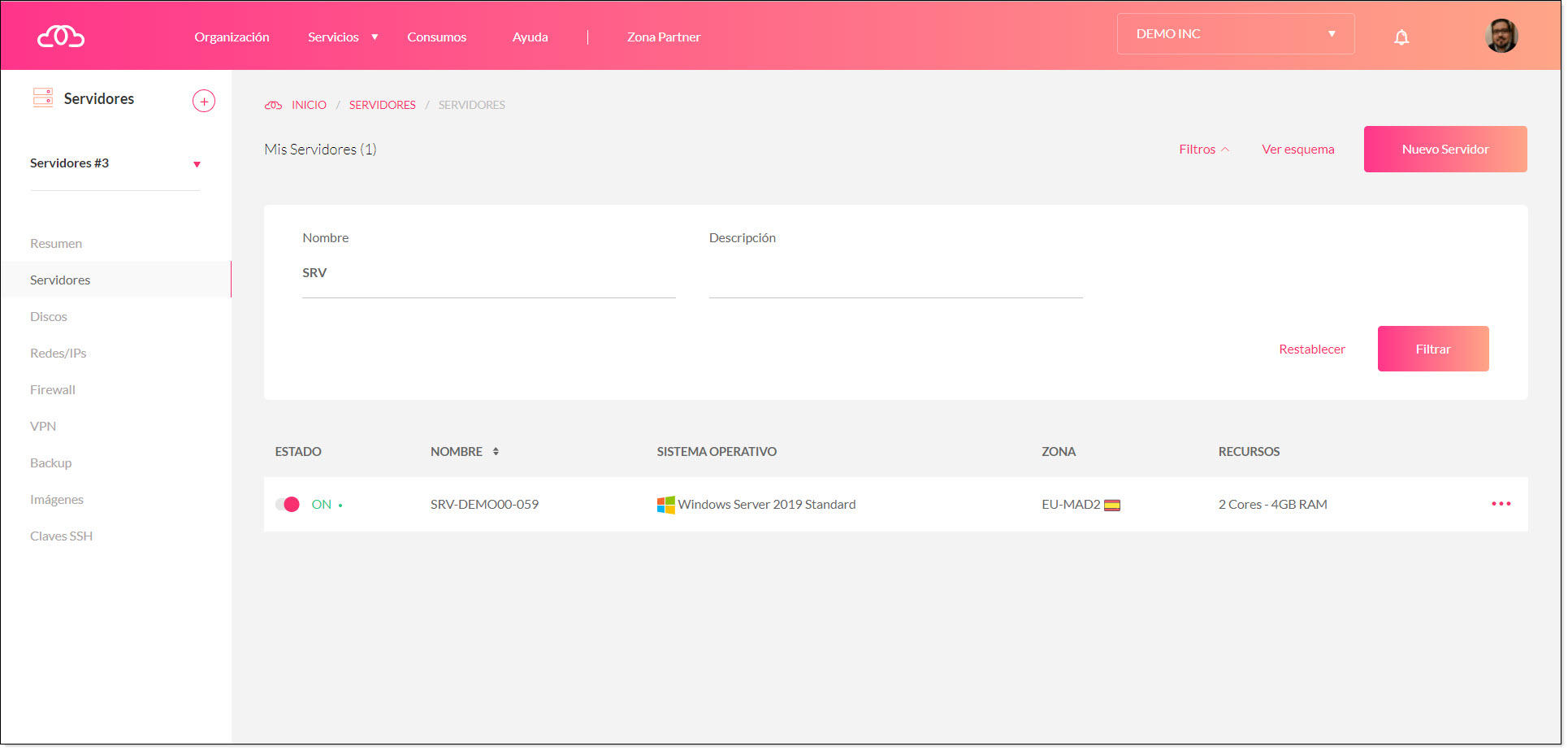
Task: Open Backup section
Action: click(x=50, y=463)
